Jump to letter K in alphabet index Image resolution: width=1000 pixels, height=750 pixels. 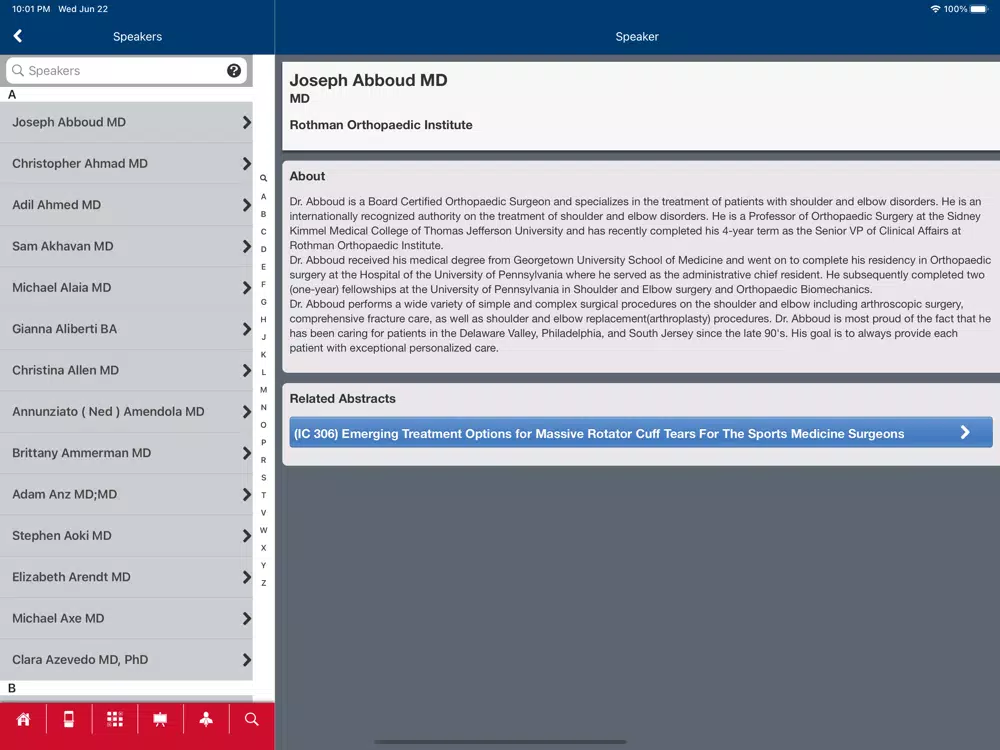pos(263,355)
